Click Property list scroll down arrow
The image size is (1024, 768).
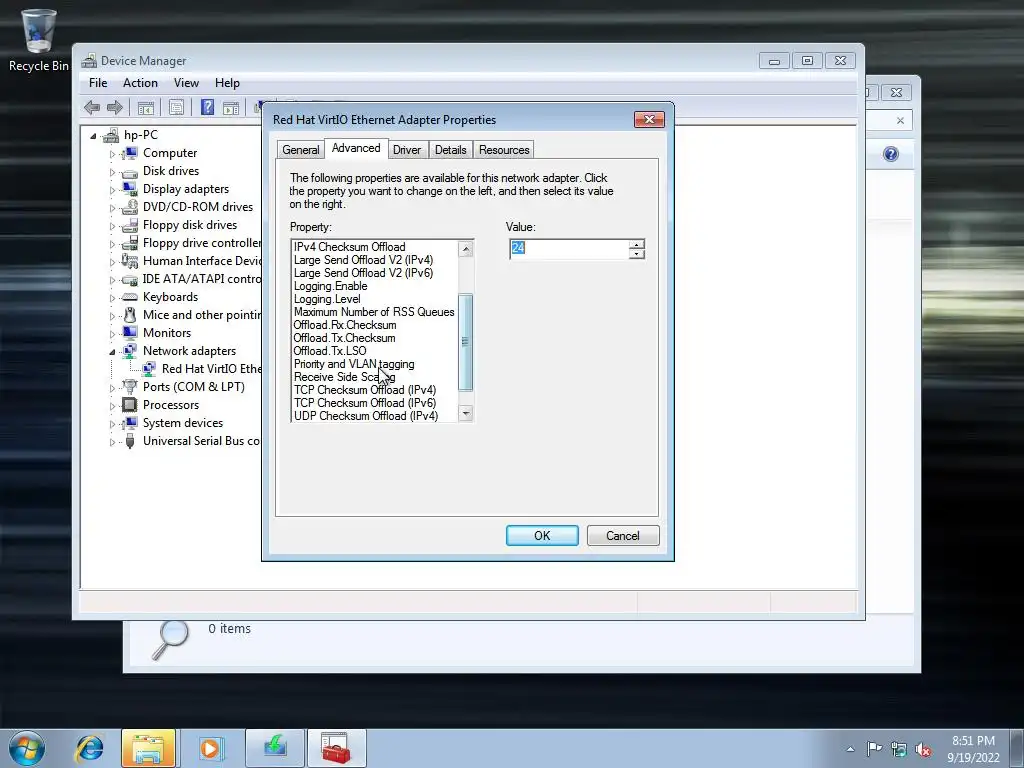(466, 413)
